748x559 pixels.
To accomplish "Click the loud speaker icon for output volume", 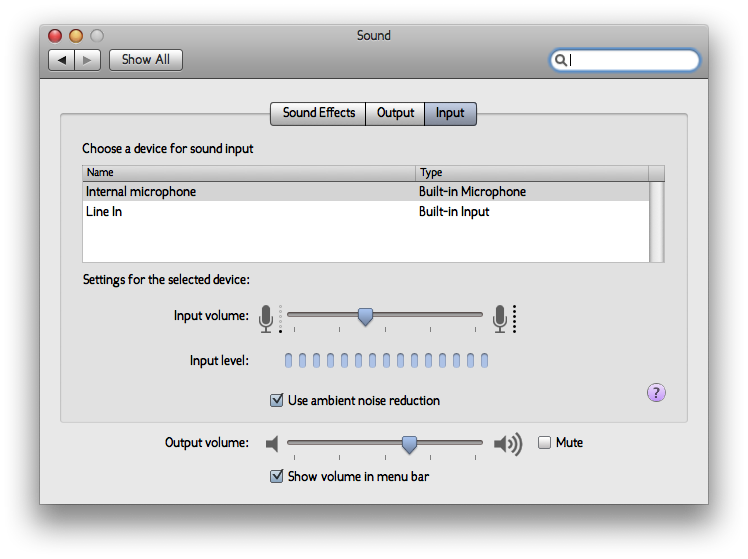I will 508,444.
